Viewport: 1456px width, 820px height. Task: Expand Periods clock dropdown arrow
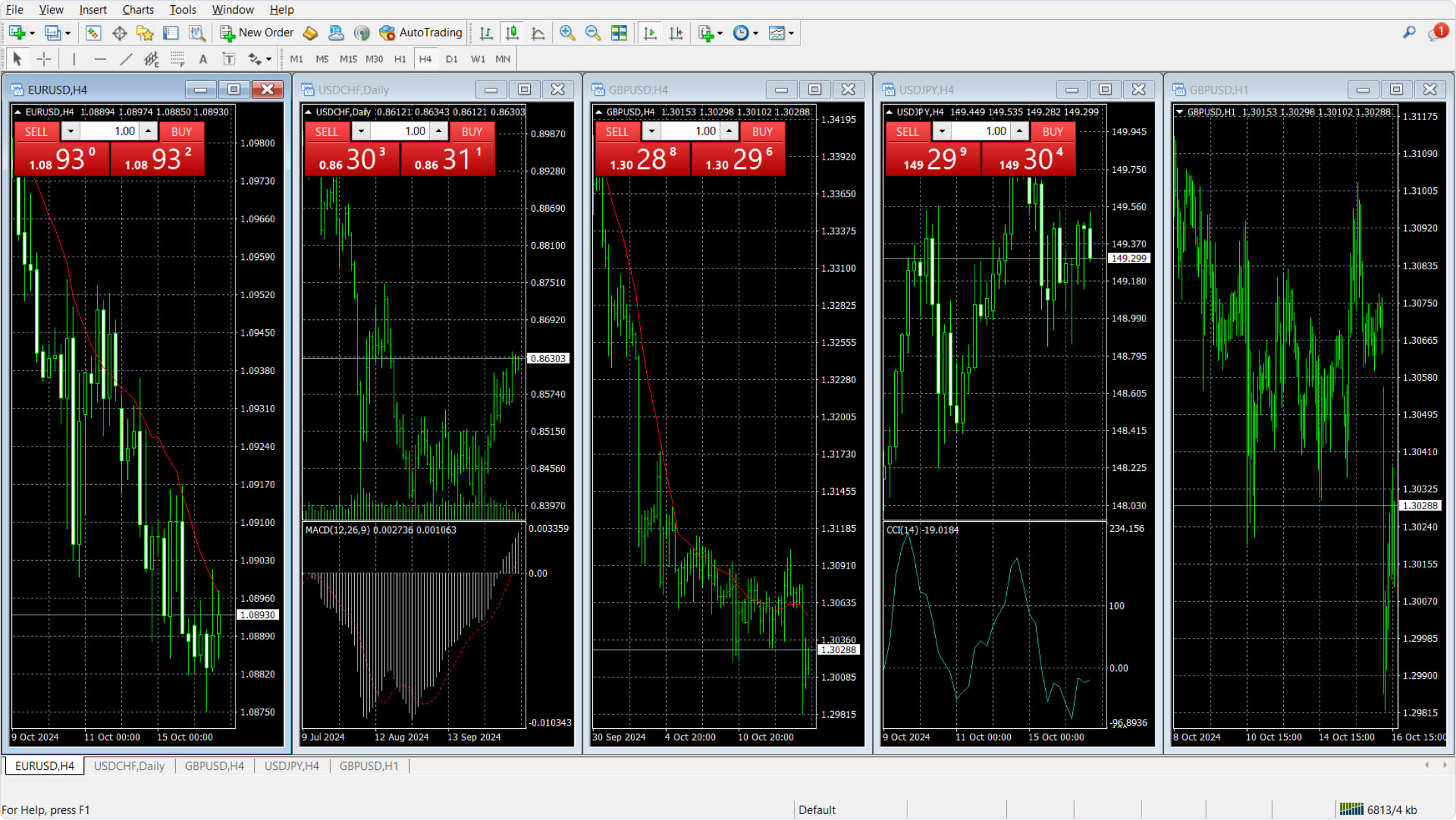click(x=756, y=33)
